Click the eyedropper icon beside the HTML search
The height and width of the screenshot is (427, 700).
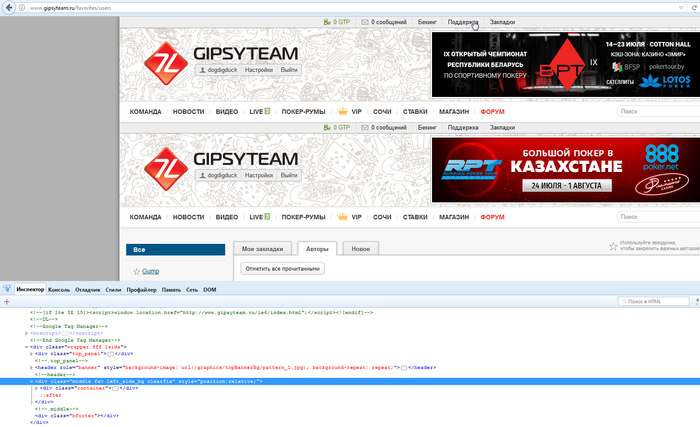pyautogui.click(x=697, y=301)
